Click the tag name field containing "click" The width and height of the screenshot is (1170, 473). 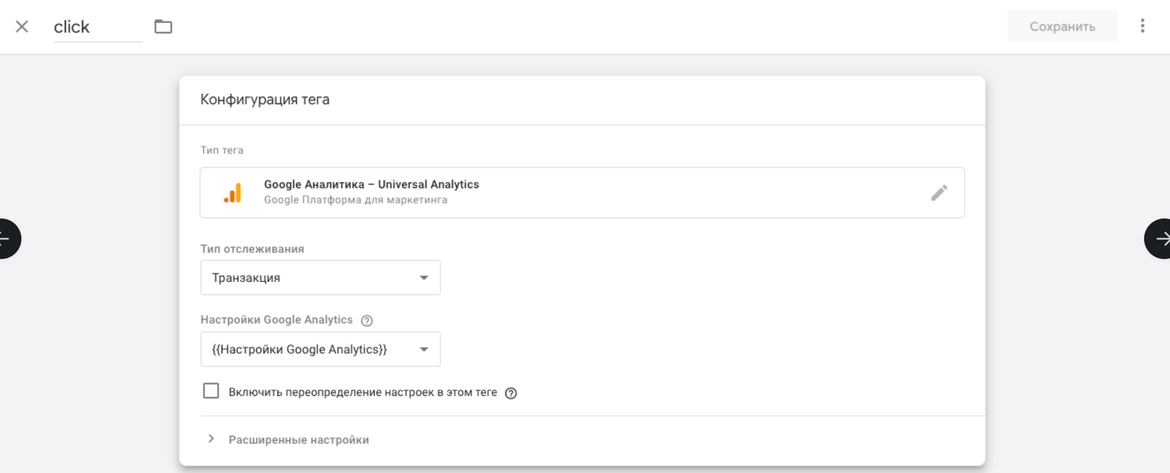click(96, 27)
